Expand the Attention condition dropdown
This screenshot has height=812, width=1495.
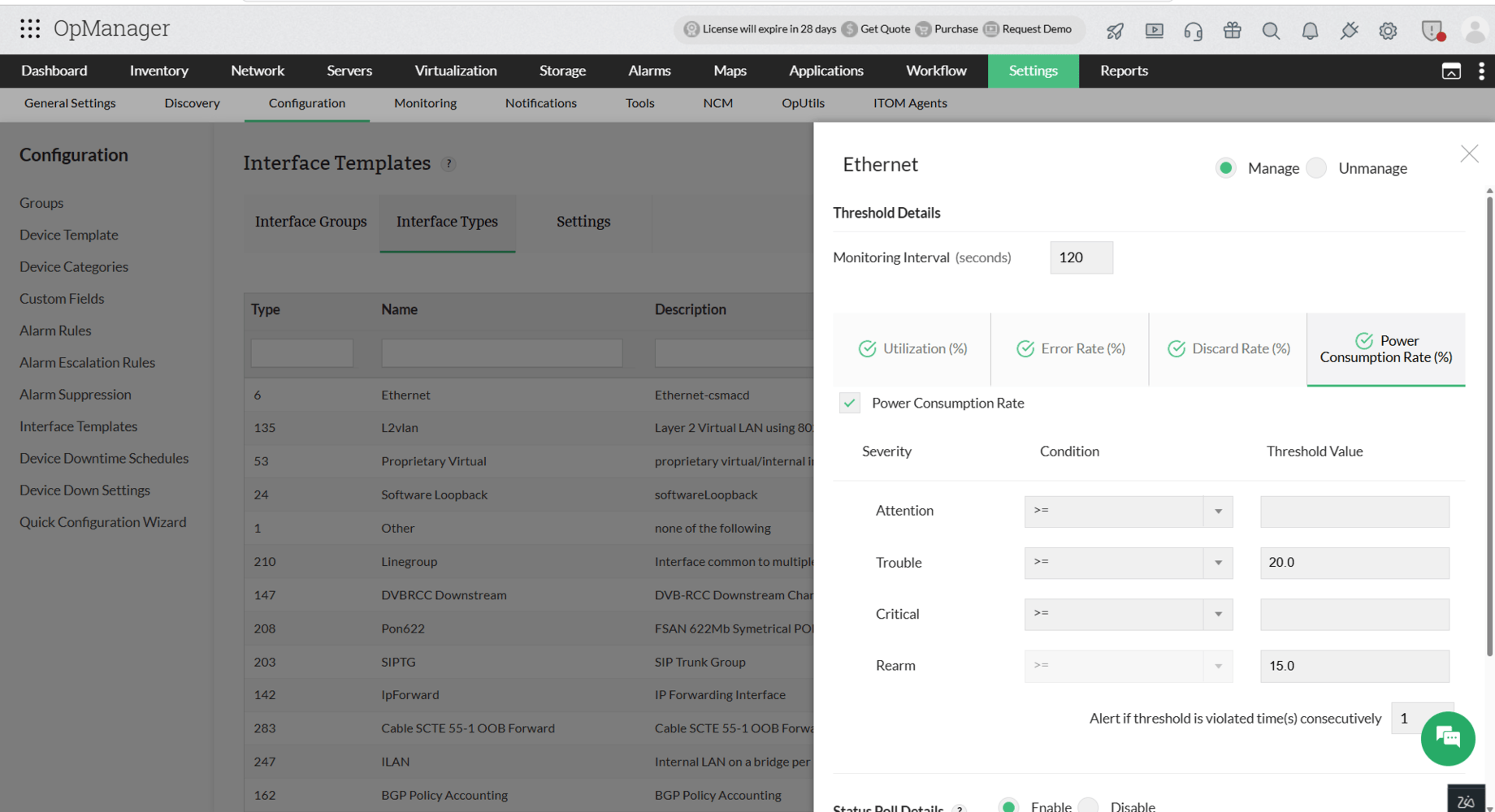1129,511
